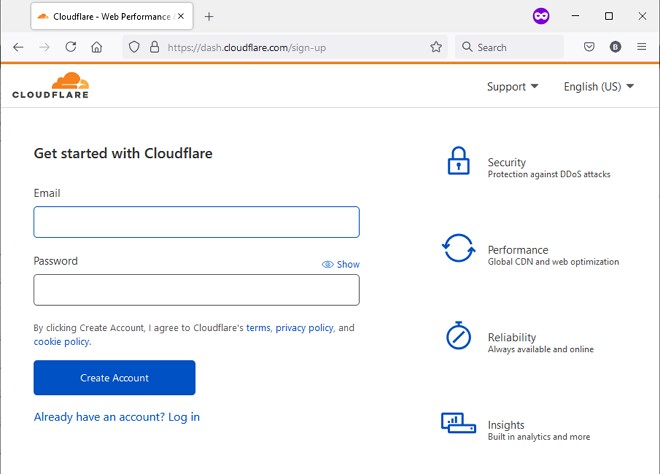
Task: Open a new browser tab
Action: 209,16
